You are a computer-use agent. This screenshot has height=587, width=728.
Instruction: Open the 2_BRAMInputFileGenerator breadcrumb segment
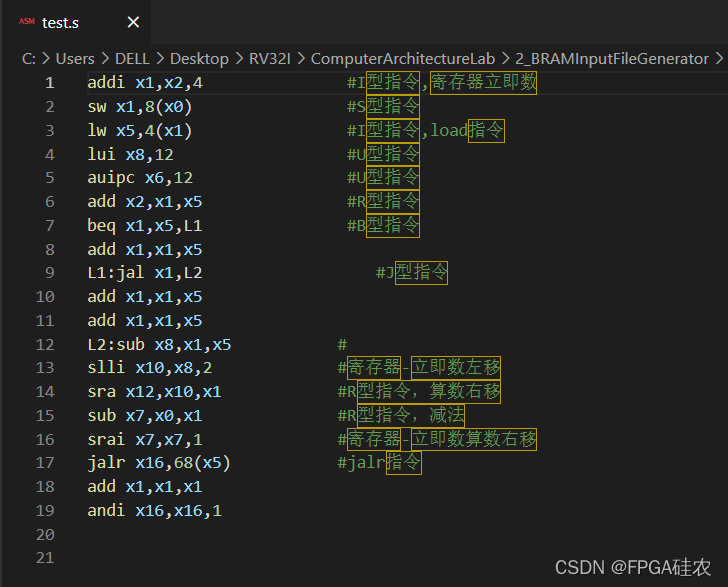(x=612, y=59)
